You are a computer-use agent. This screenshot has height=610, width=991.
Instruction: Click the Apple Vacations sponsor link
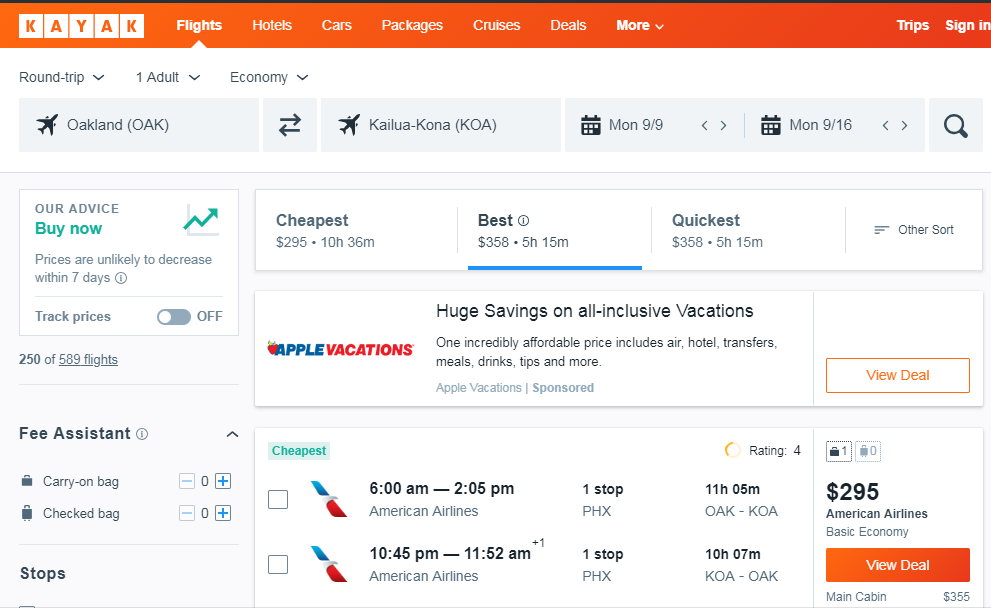(x=478, y=388)
